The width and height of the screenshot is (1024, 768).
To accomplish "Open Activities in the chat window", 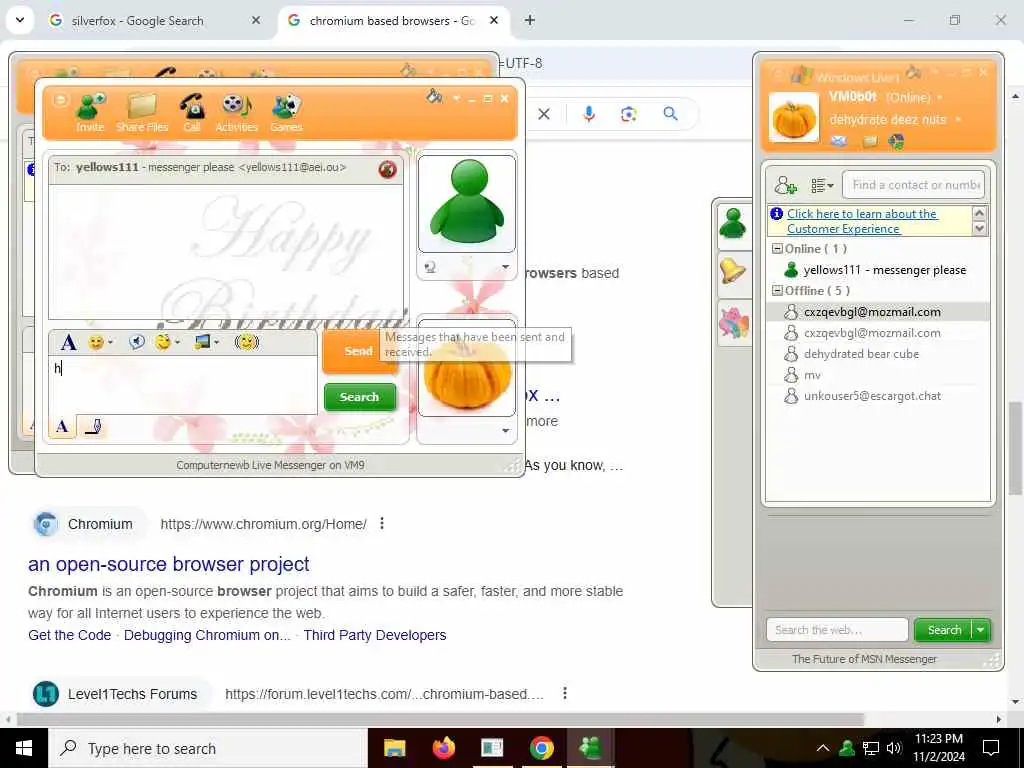I will [x=236, y=112].
